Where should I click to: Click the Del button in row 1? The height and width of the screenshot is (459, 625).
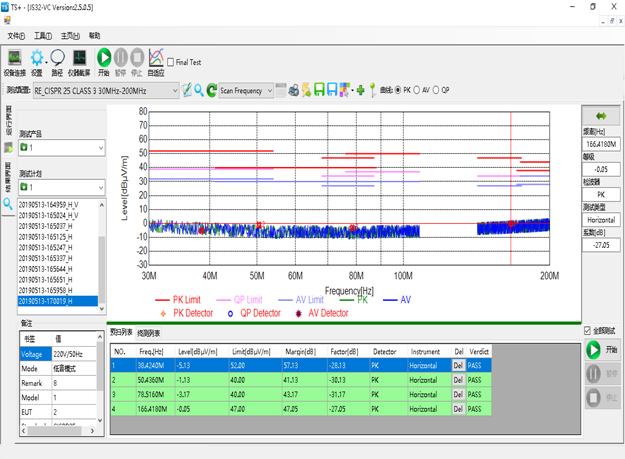(459, 366)
